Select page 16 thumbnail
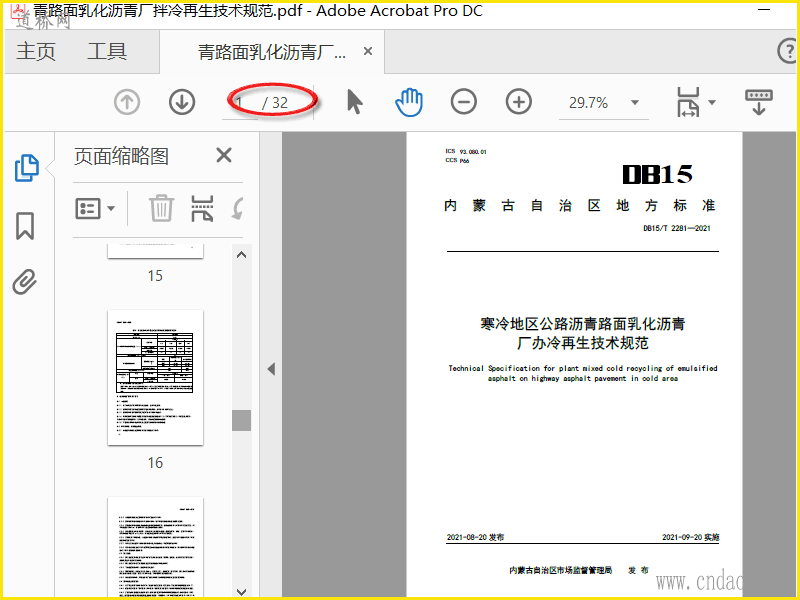The width and height of the screenshot is (800, 600). coord(155,378)
